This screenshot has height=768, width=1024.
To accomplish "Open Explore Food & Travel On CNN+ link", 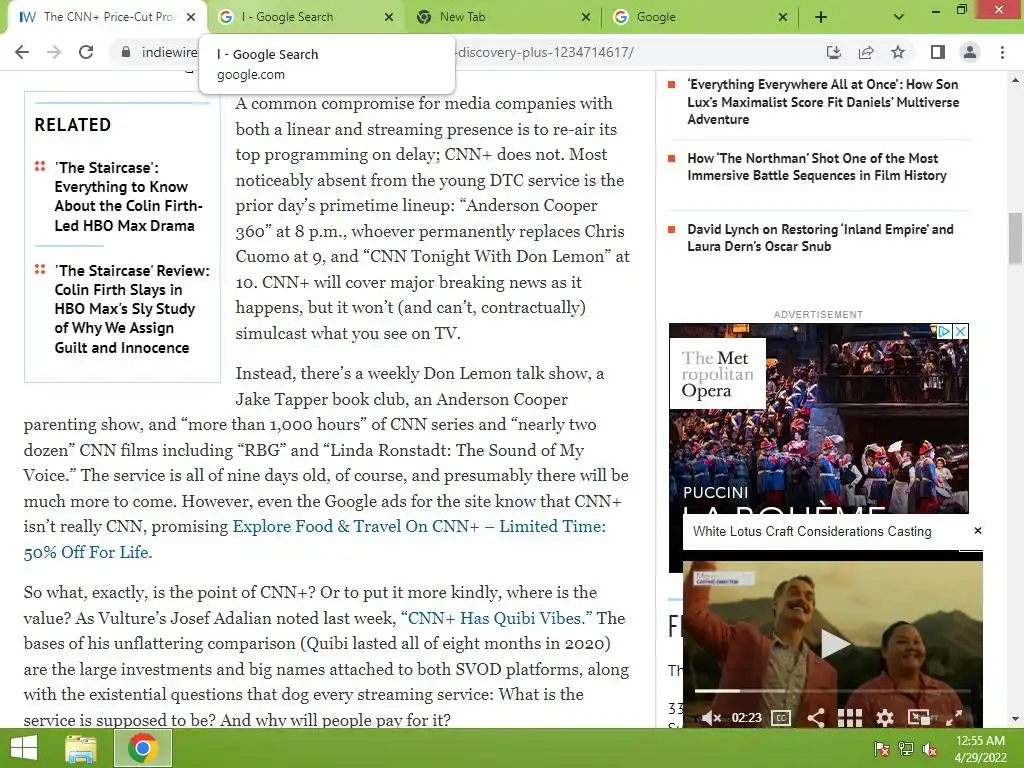I will coord(315,539).
